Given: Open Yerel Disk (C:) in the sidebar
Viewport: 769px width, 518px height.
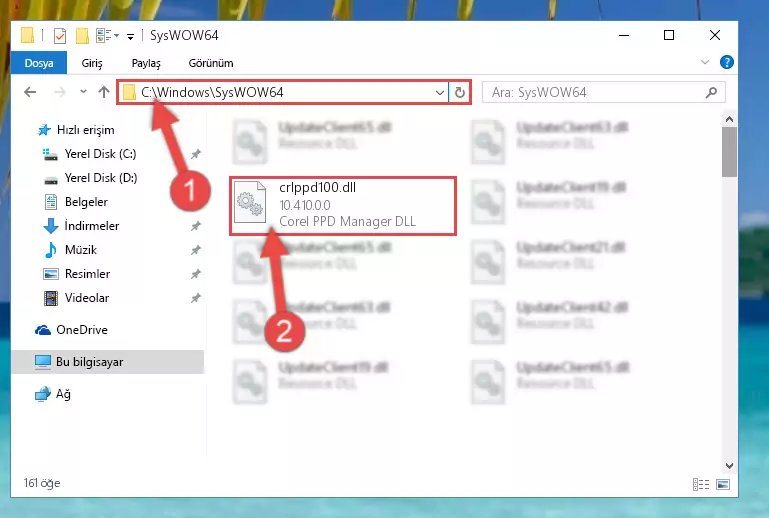Looking at the screenshot, I should click(x=100, y=154).
